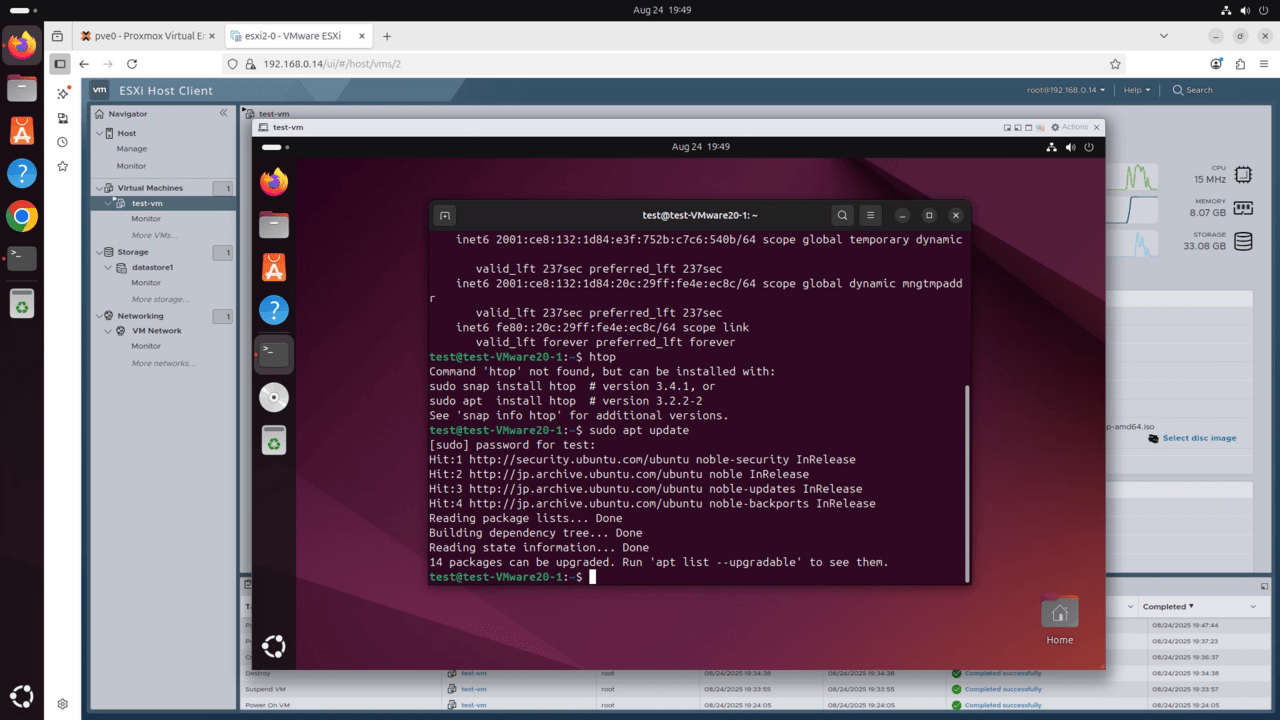Open Files in the test-vm dock
The image size is (1280, 720).
(x=274, y=225)
